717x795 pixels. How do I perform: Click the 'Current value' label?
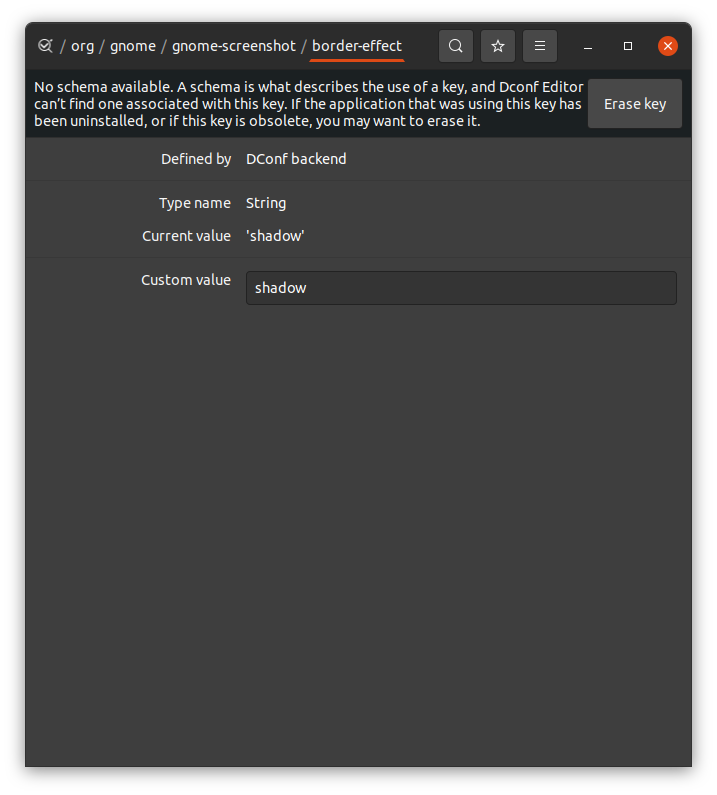(x=187, y=236)
